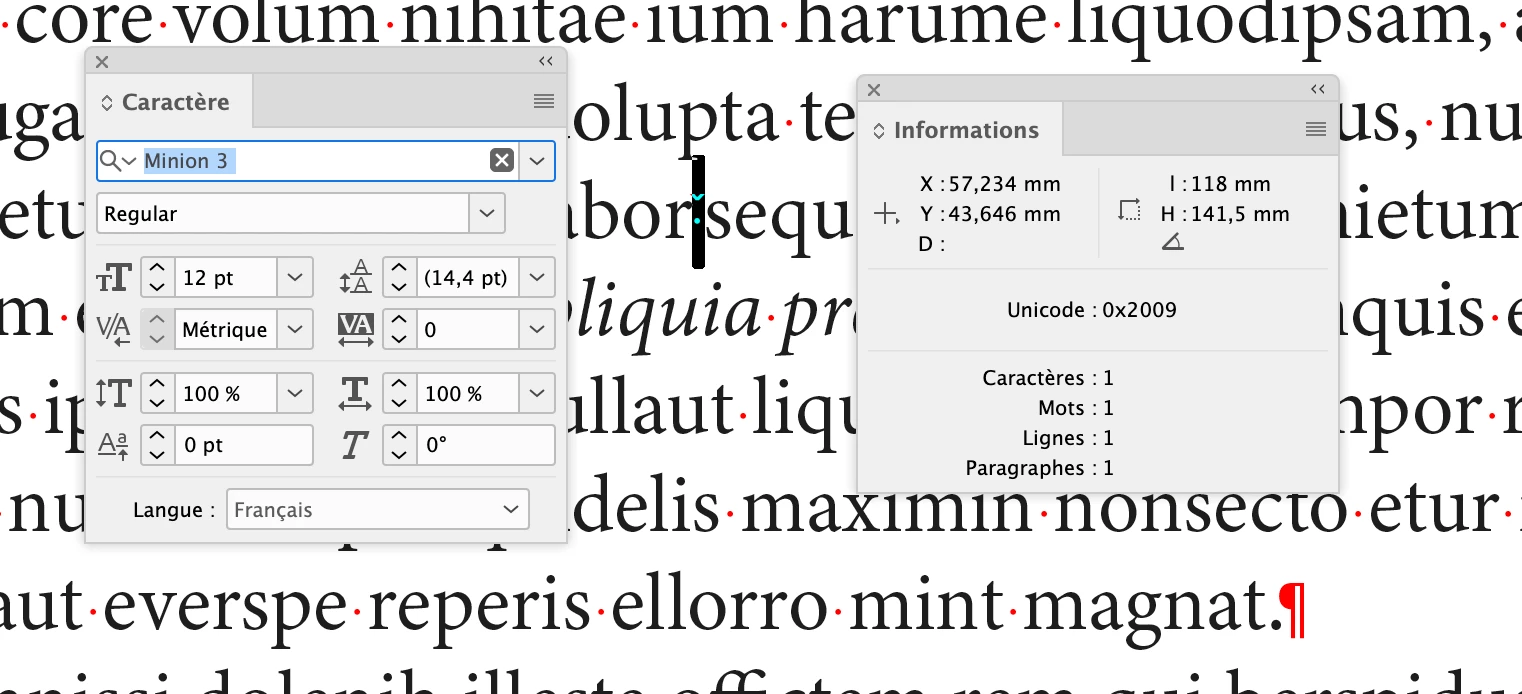1522x694 pixels.
Task: Open the horizontal scale dropdown
Action: [537, 393]
